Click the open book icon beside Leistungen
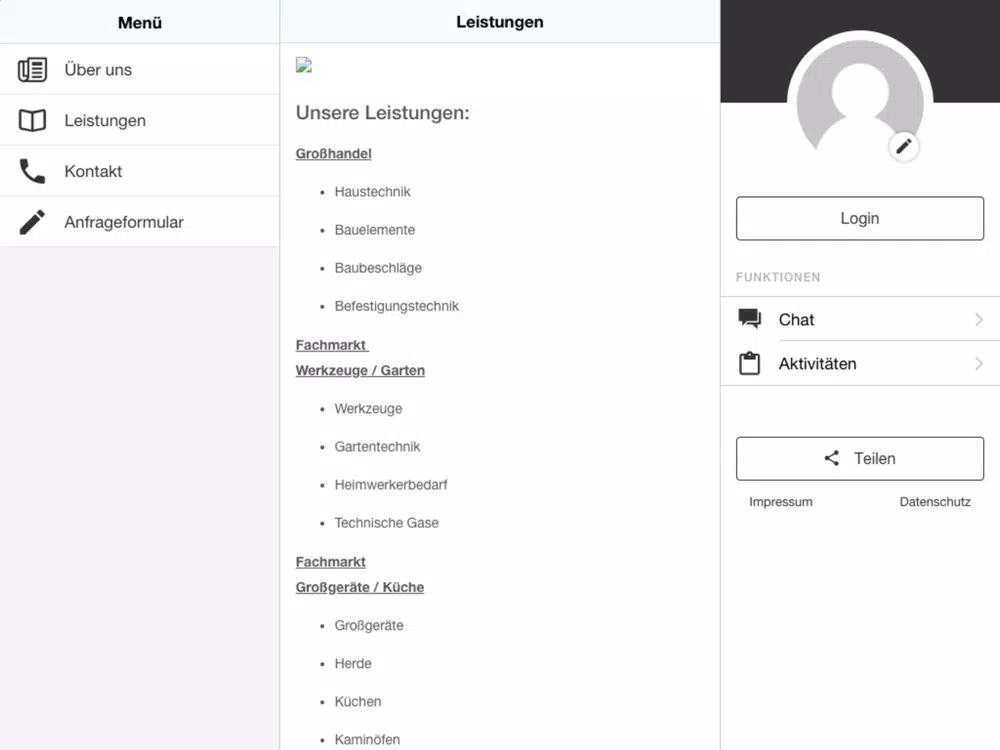This screenshot has width=1000, height=750. [32, 121]
